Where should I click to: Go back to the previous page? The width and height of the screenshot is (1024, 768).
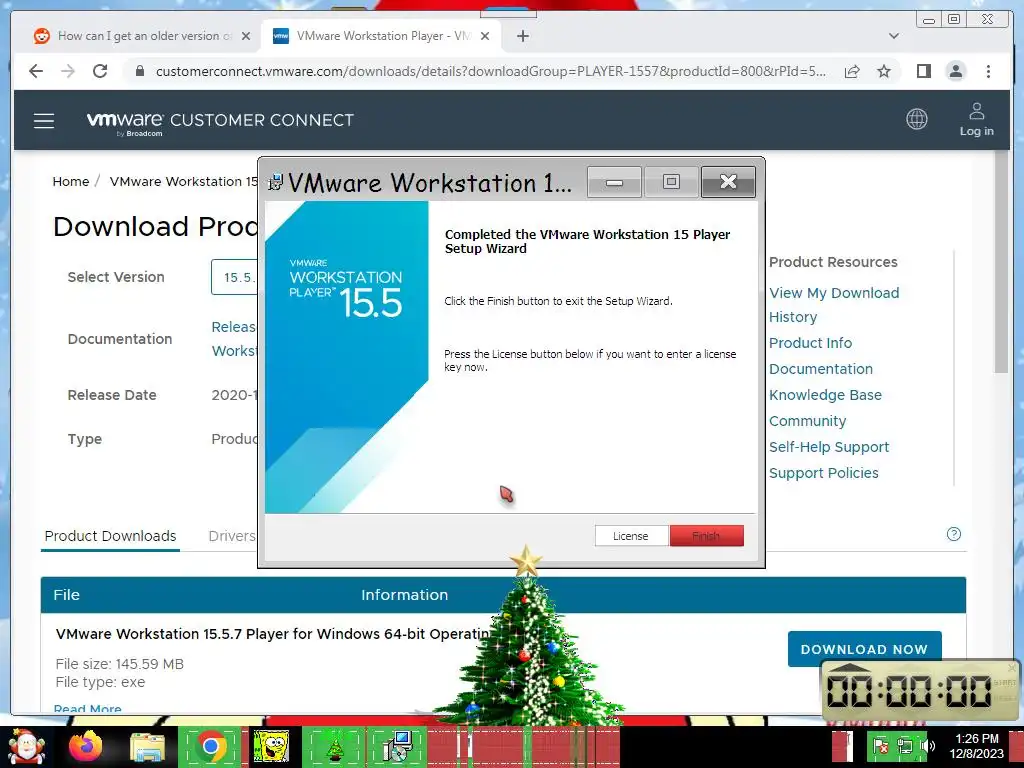tap(36, 71)
